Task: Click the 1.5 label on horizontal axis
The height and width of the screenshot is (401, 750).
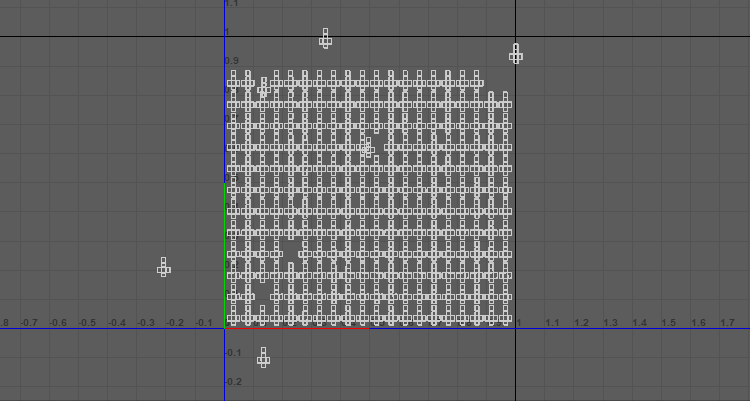Action: [x=668, y=323]
